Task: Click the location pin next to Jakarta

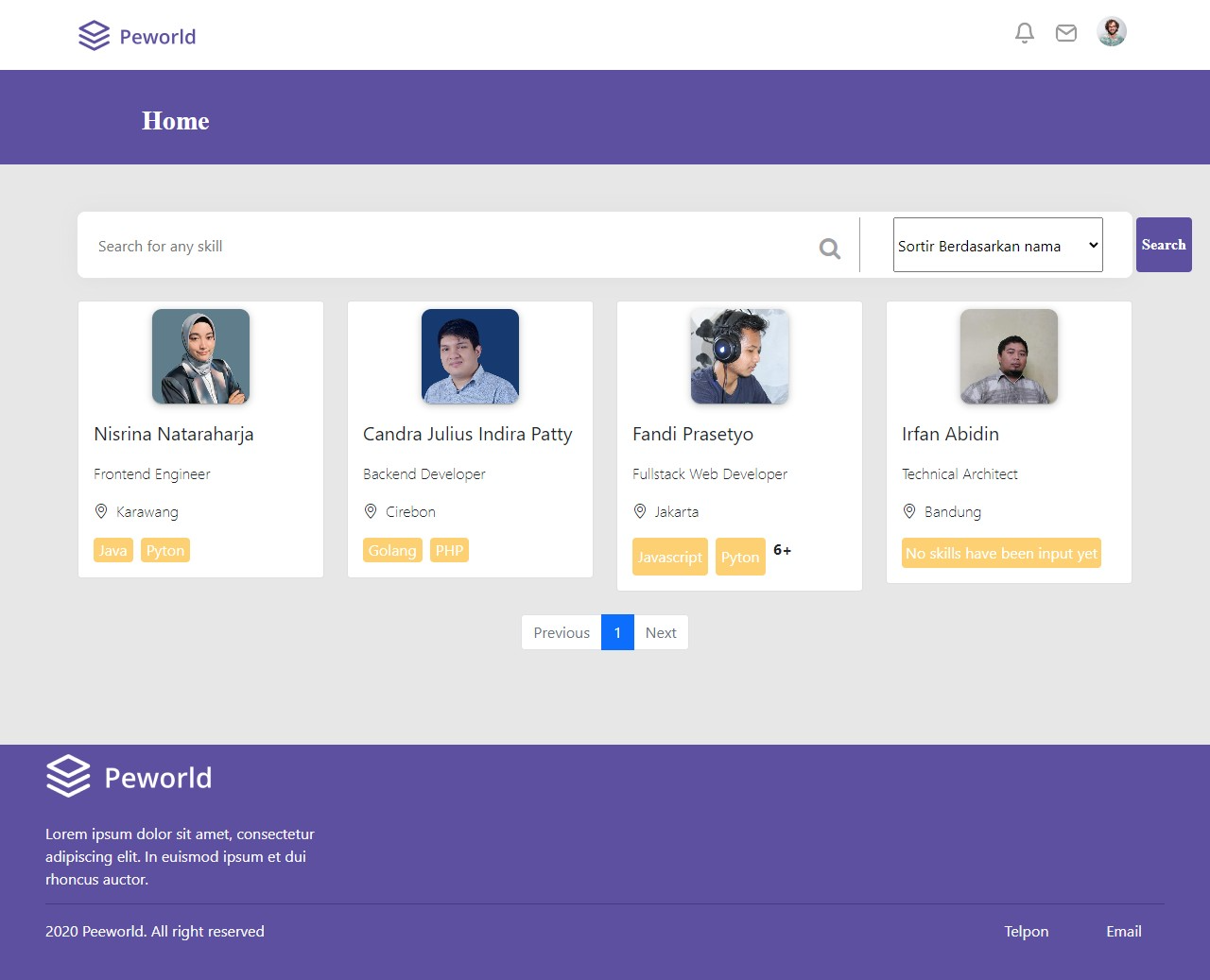Action: 641,511
